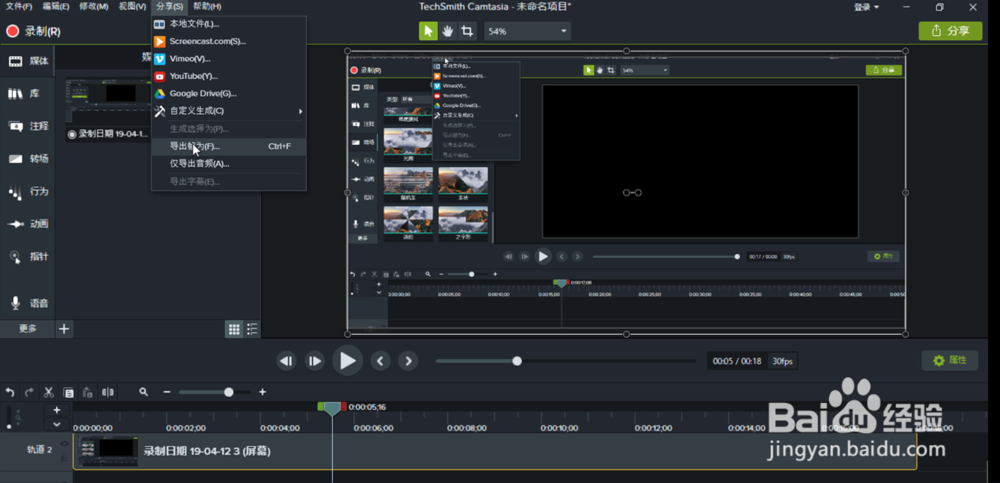Screen dimensions: 1000x483
Task: Click the playback progress slider handle
Action: [517, 361]
